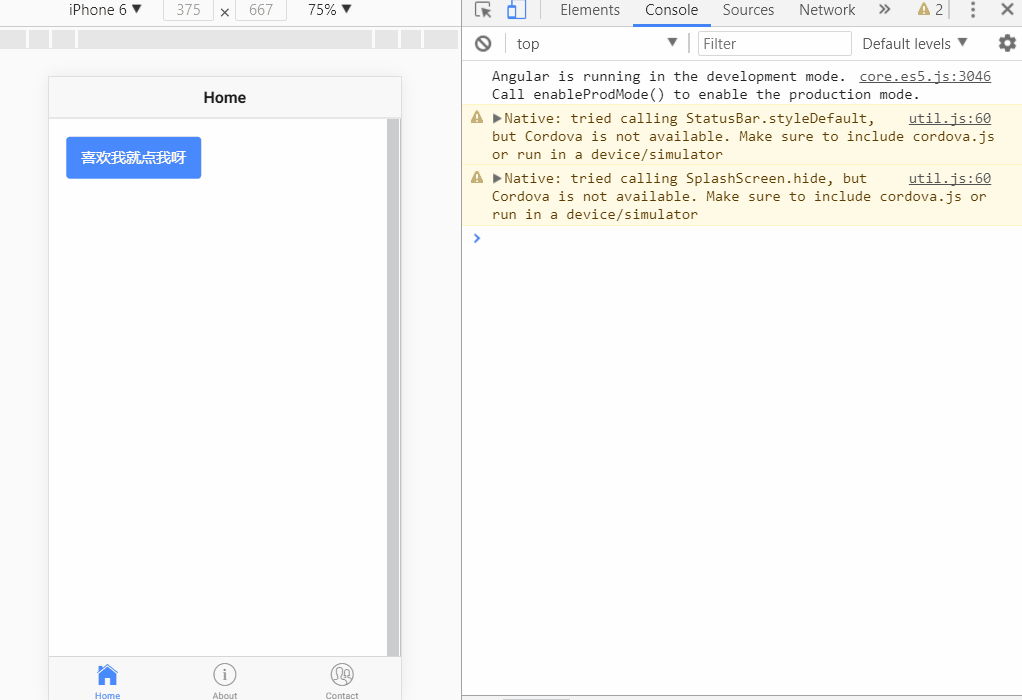This screenshot has height=700, width=1022.
Task: Open the 75% zoom dropdown
Action: click(x=329, y=10)
